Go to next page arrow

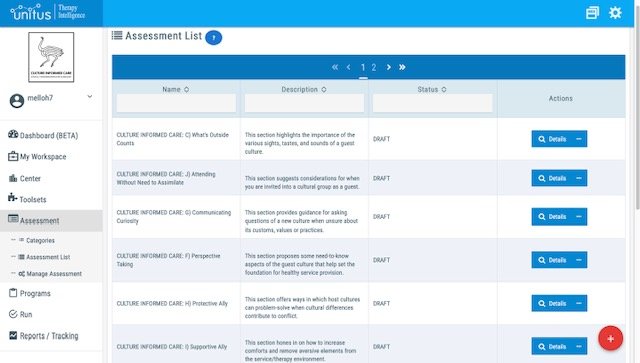(389, 67)
